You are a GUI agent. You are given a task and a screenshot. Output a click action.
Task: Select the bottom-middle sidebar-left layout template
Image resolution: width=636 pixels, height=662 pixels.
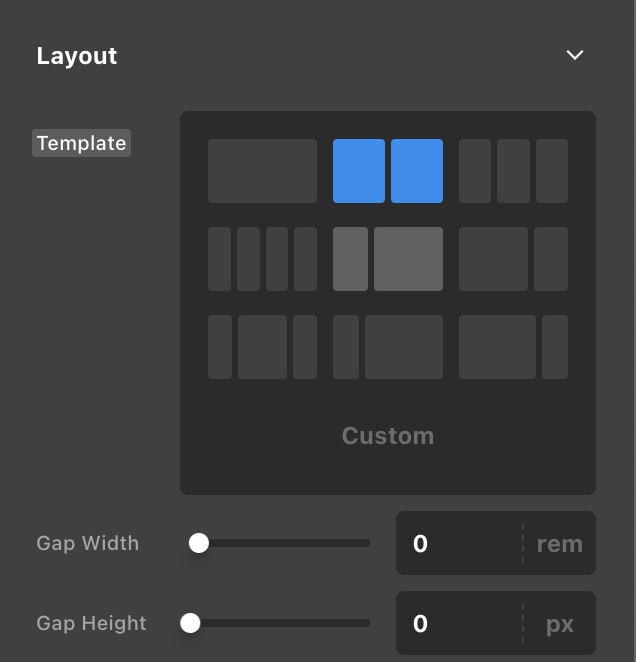point(388,347)
